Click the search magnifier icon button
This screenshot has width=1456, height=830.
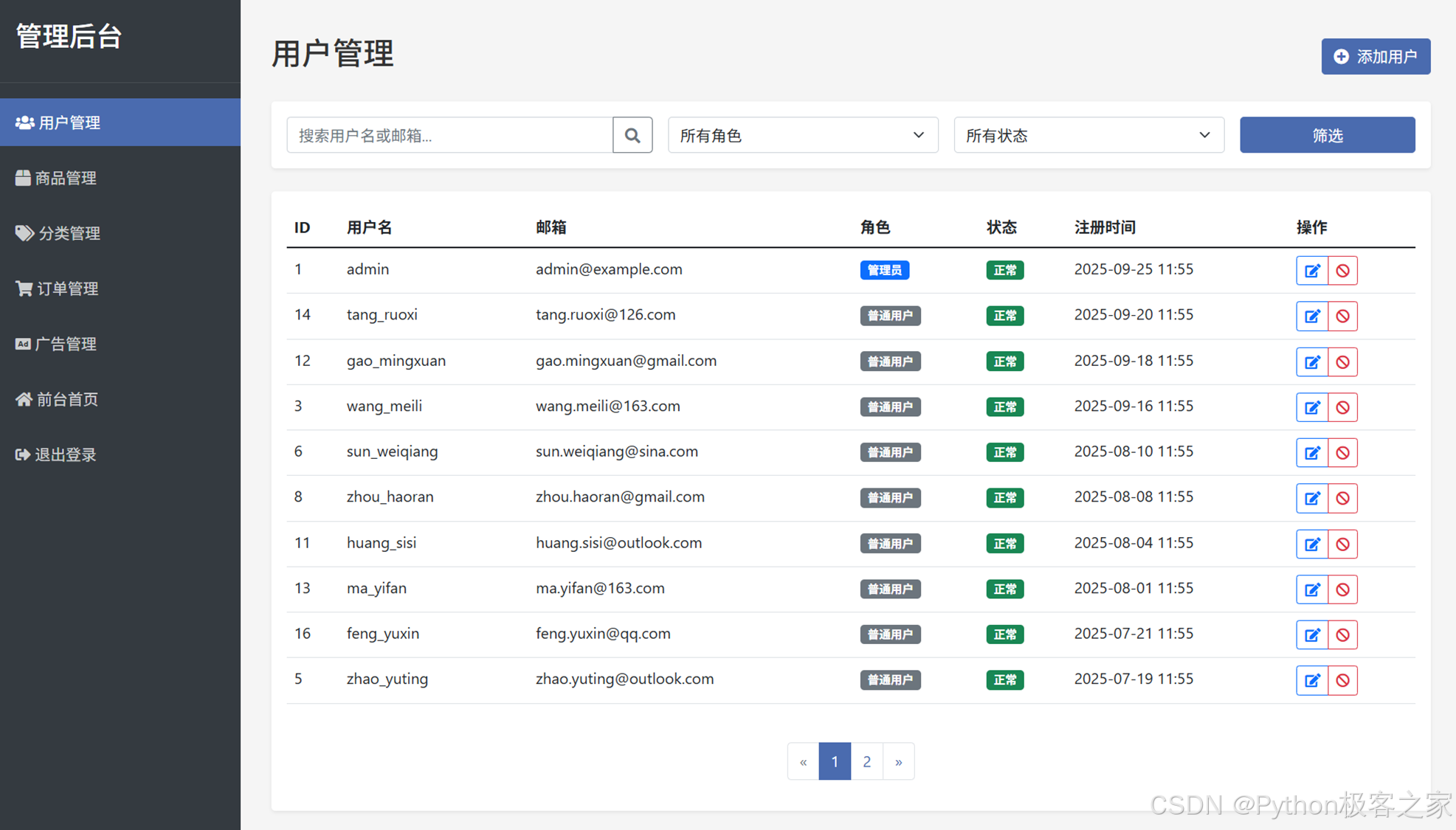pos(632,135)
